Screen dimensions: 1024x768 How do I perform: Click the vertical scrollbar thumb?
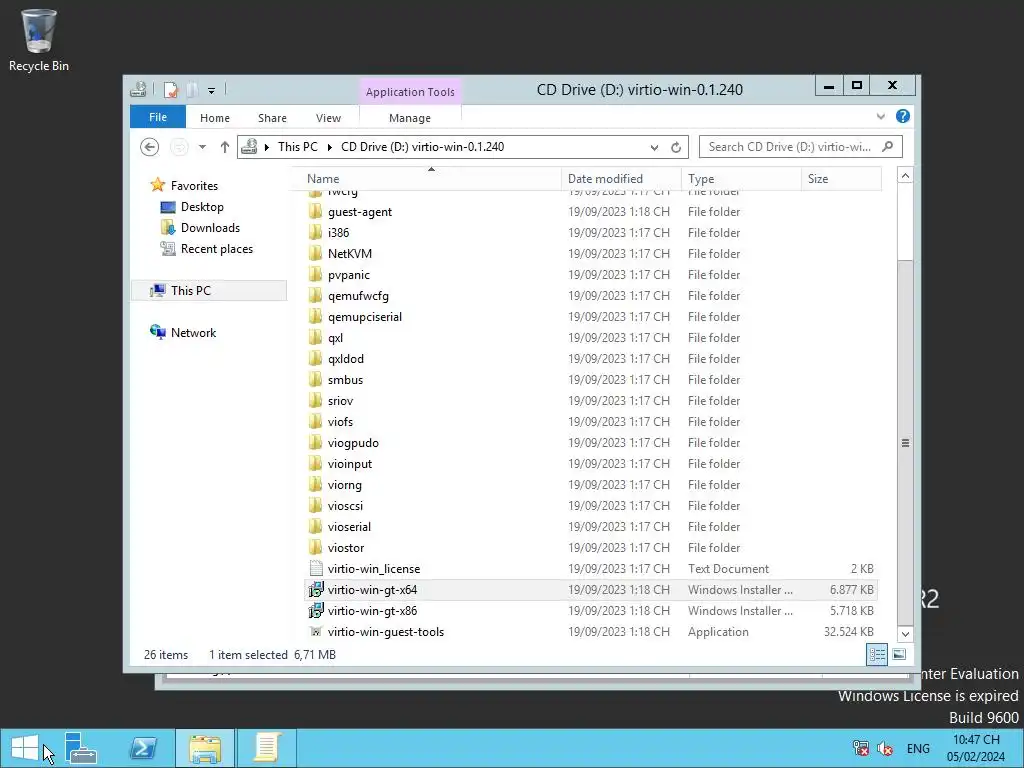905,442
